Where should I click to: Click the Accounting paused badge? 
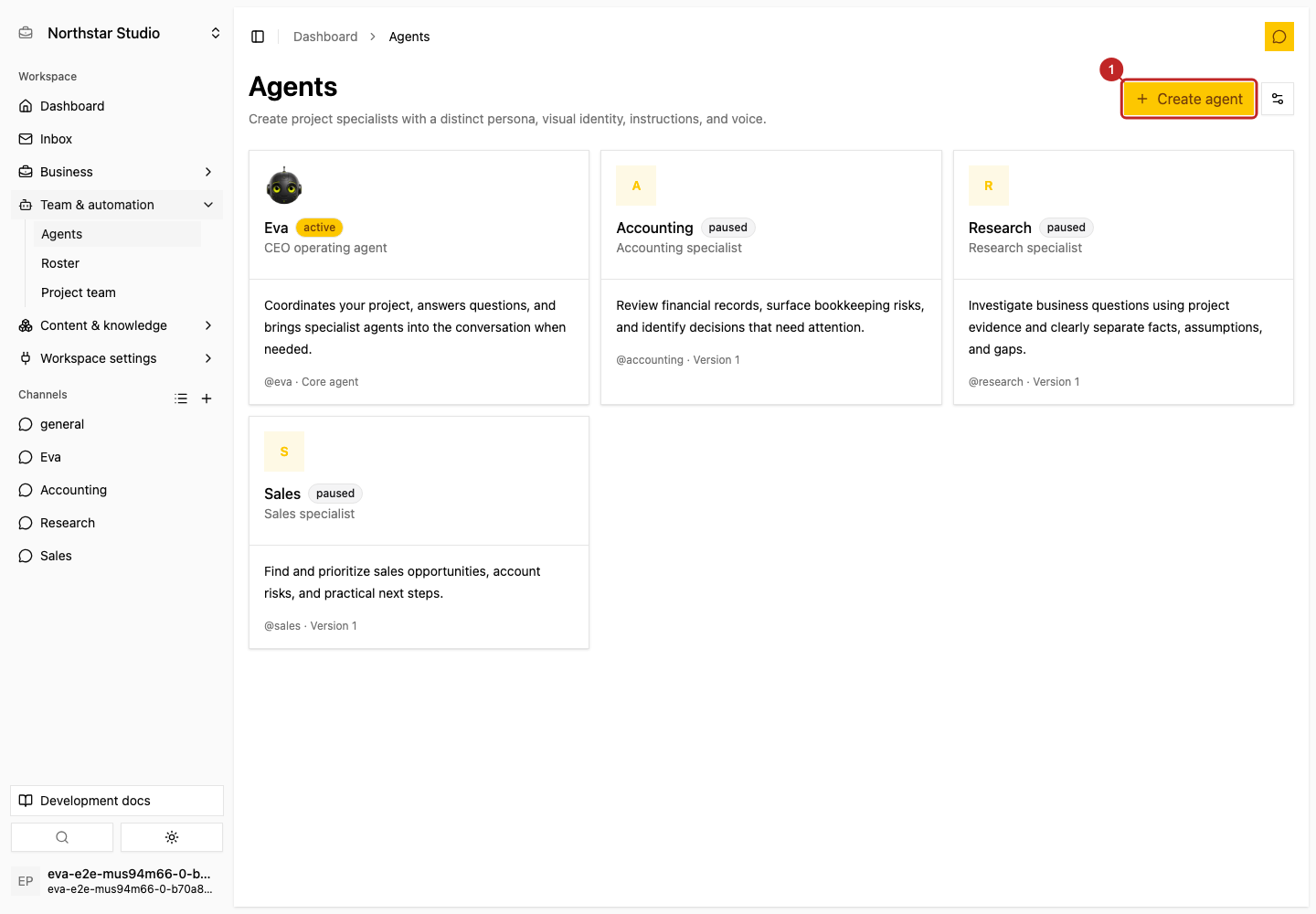tap(728, 228)
